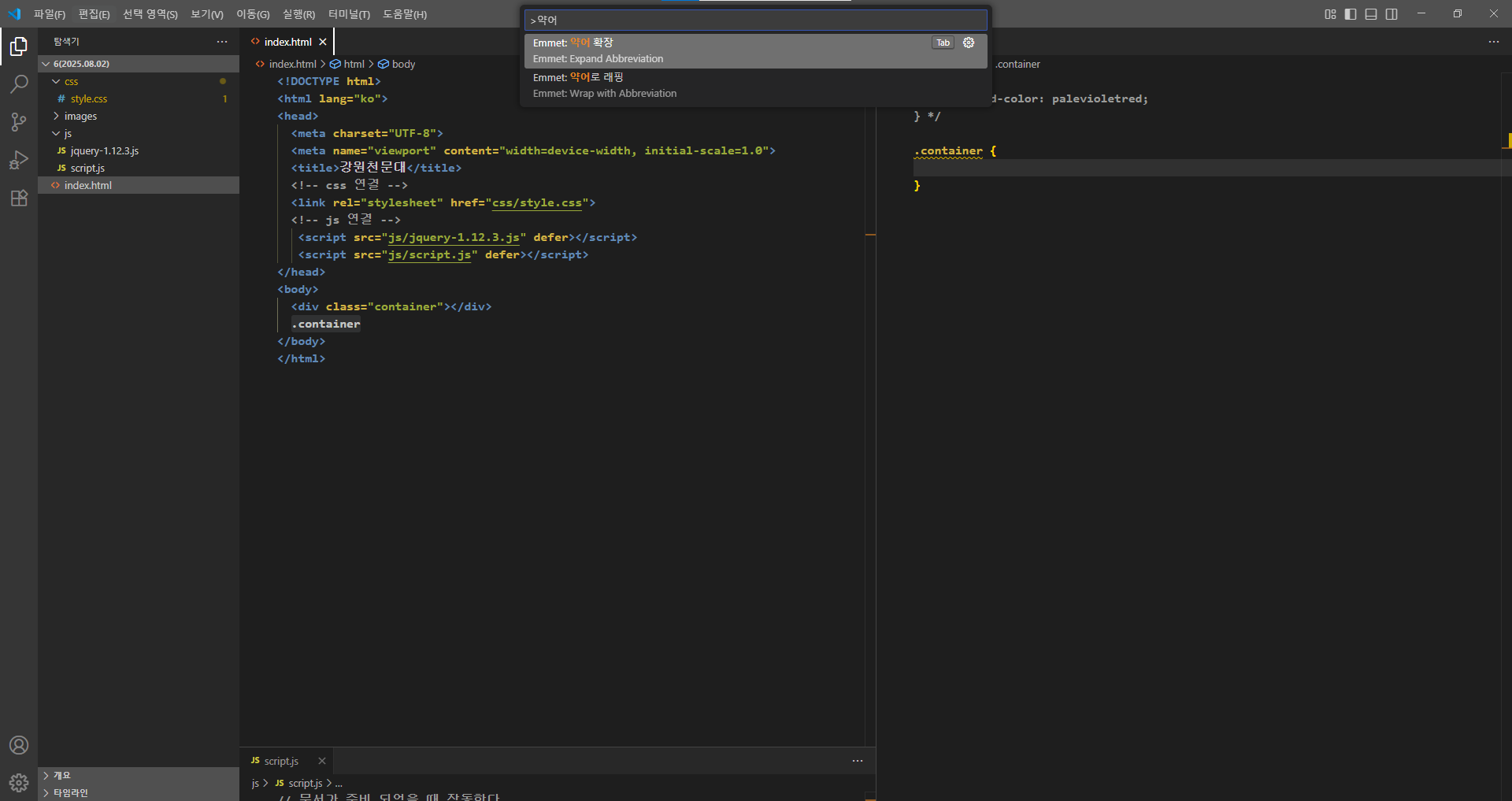Open style.css in explorer
The height and width of the screenshot is (801, 1512).
point(138,98)
